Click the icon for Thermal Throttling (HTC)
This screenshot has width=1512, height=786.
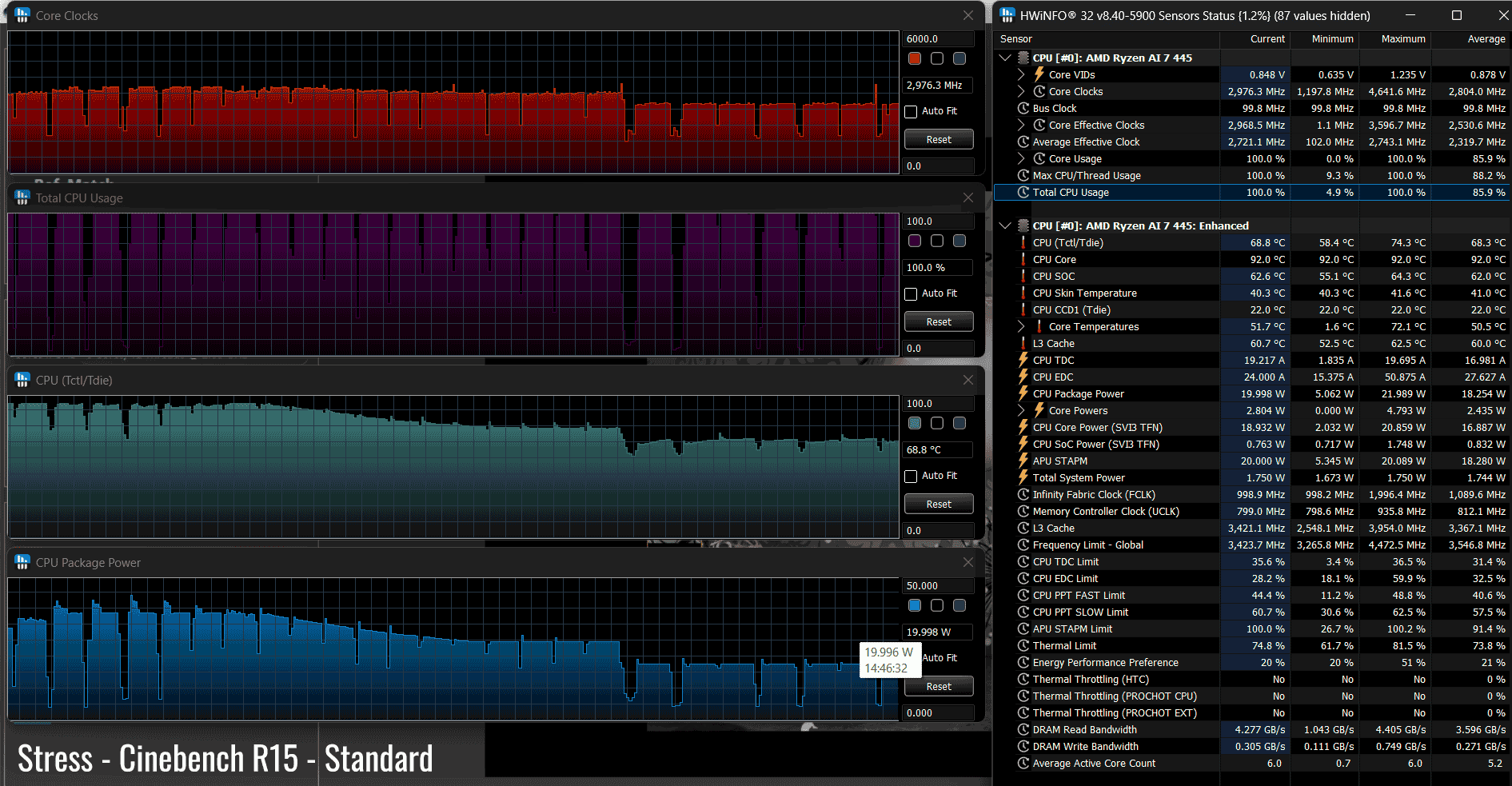coord(1023,679)
